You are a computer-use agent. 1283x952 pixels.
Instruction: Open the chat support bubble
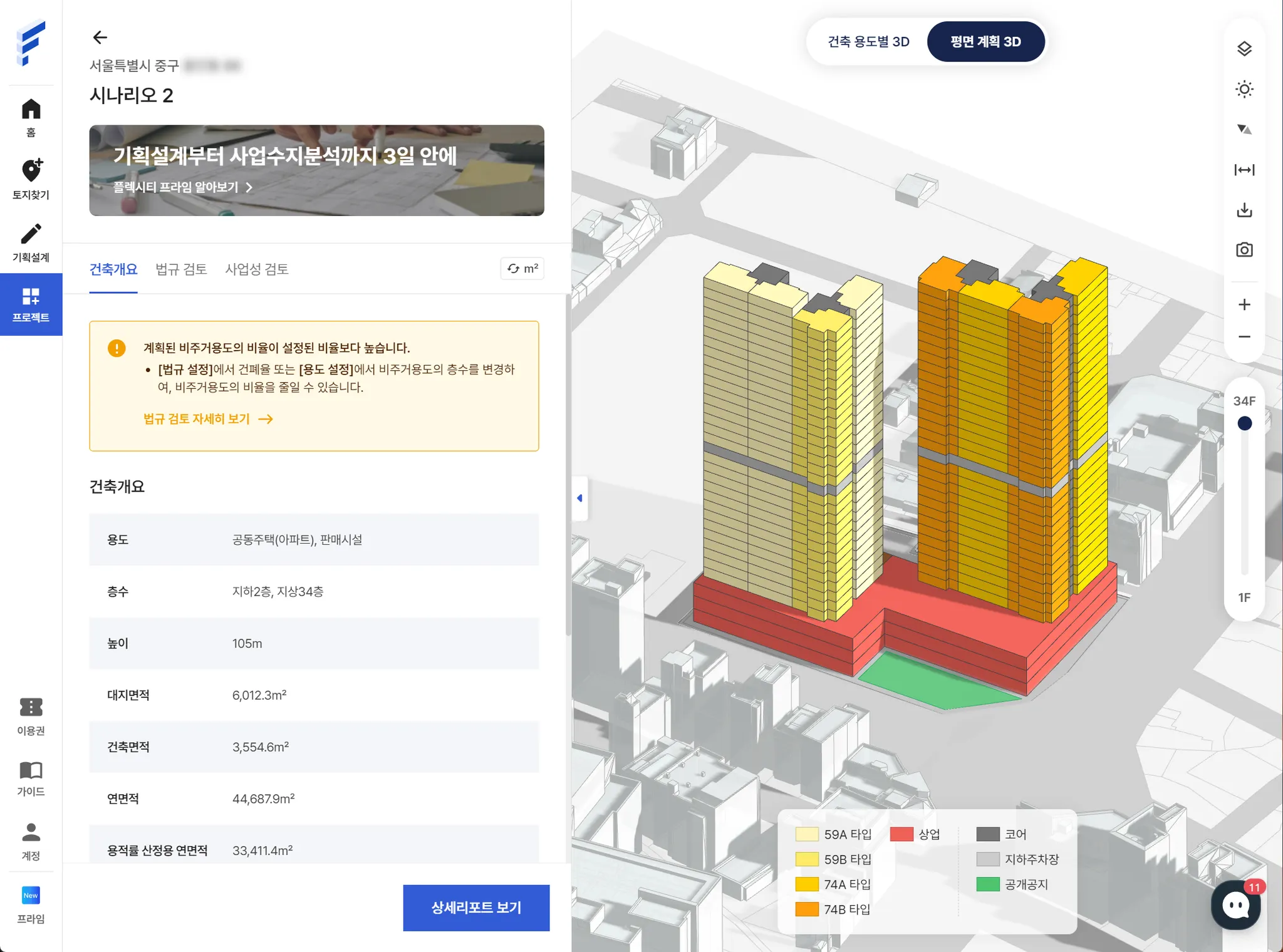coord(1235,904)
